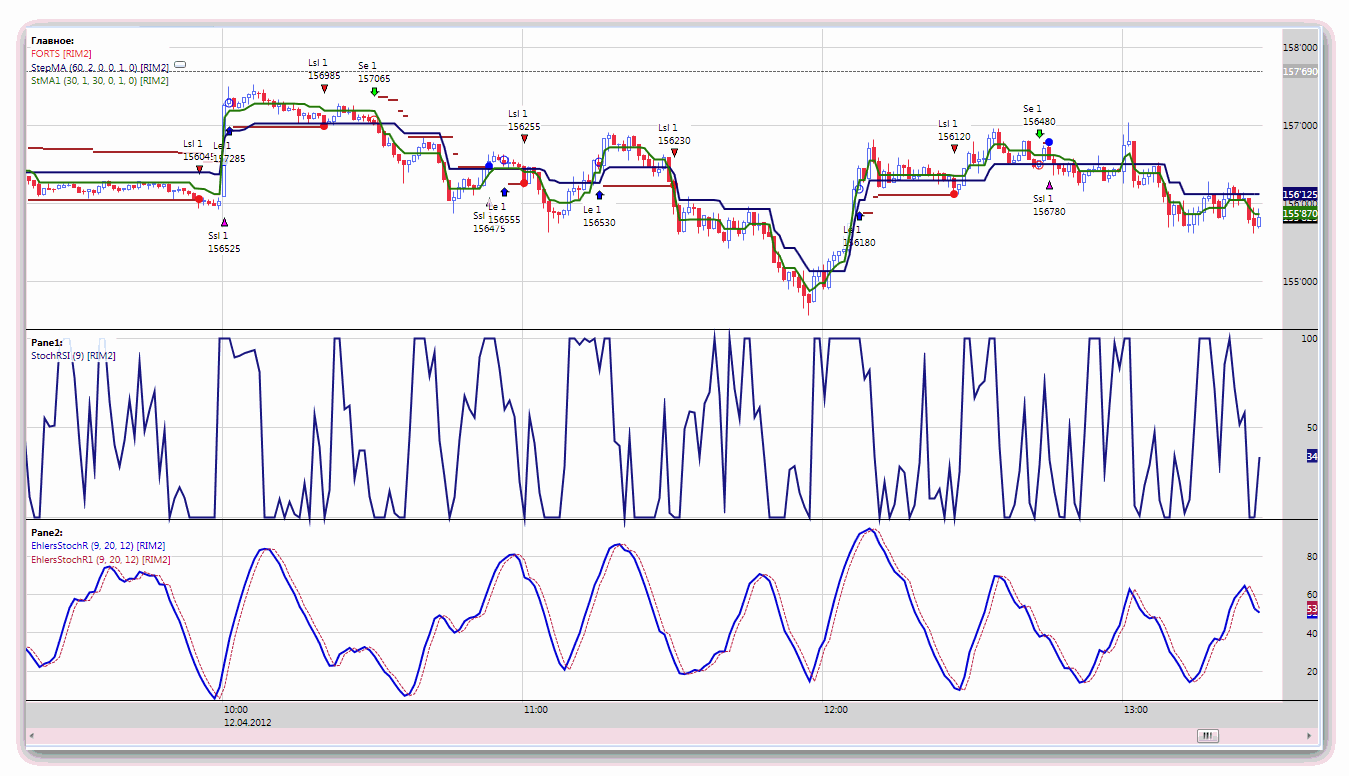This screenshot has width=1349, height=776.
Task: Click the 13:00 time axis label
Action: [x=1135, y=710]
